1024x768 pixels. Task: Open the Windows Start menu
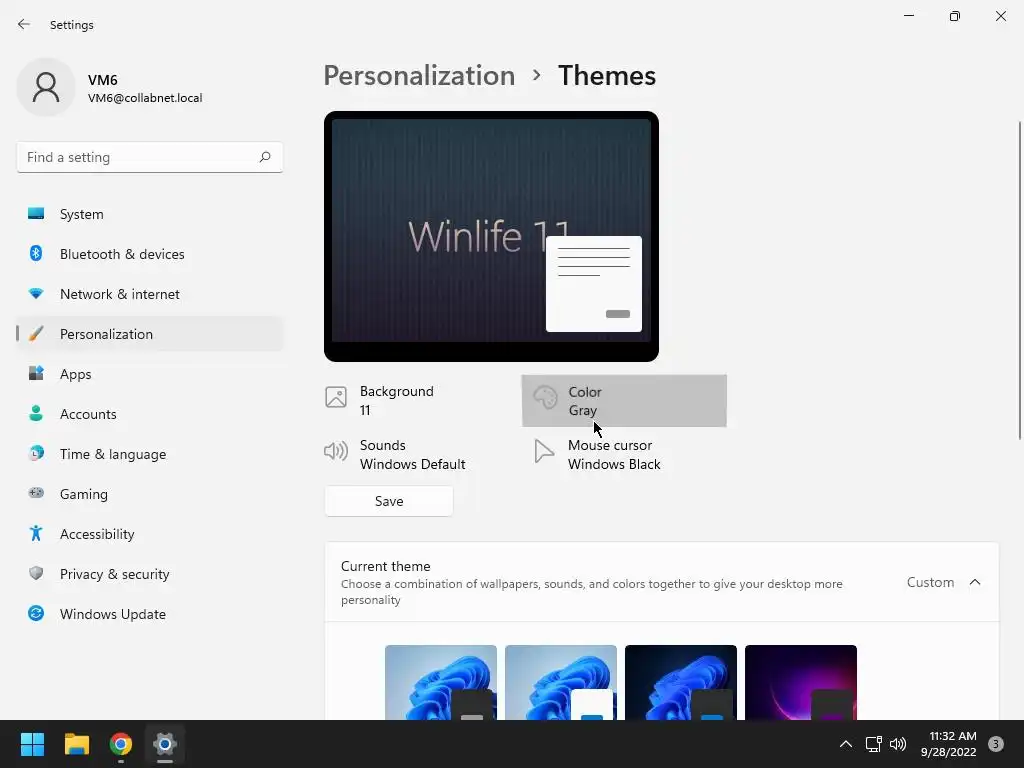[x=32, y=744]
